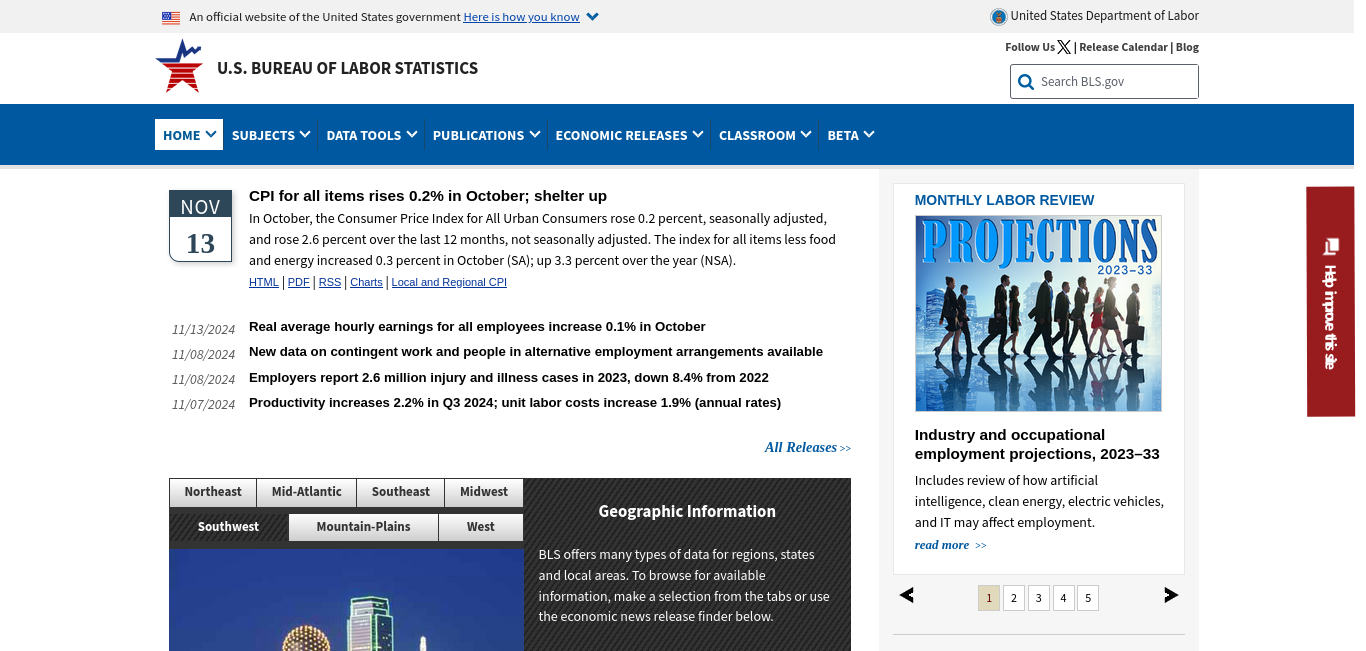Switch to Mountain-Plains tab
This screenshot has width=1366, height=651.
point(364,527)
